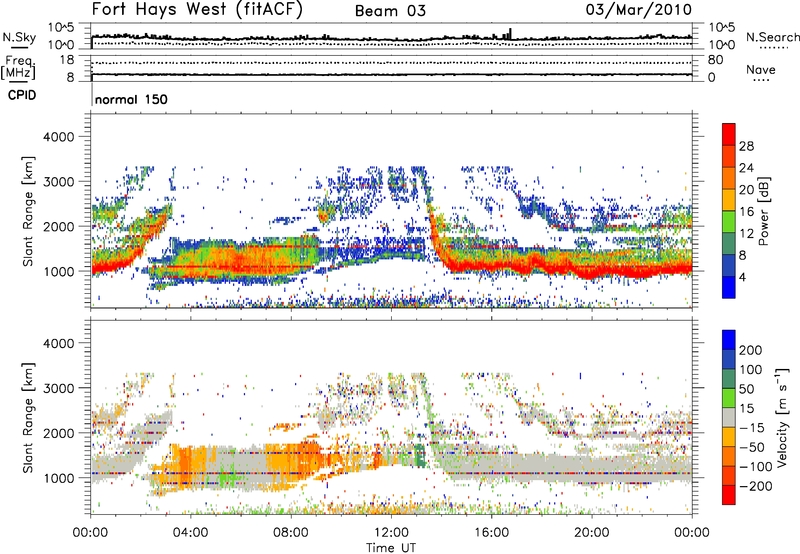
Task: Click the "28" power colorbar label
Action: point(746,146)
